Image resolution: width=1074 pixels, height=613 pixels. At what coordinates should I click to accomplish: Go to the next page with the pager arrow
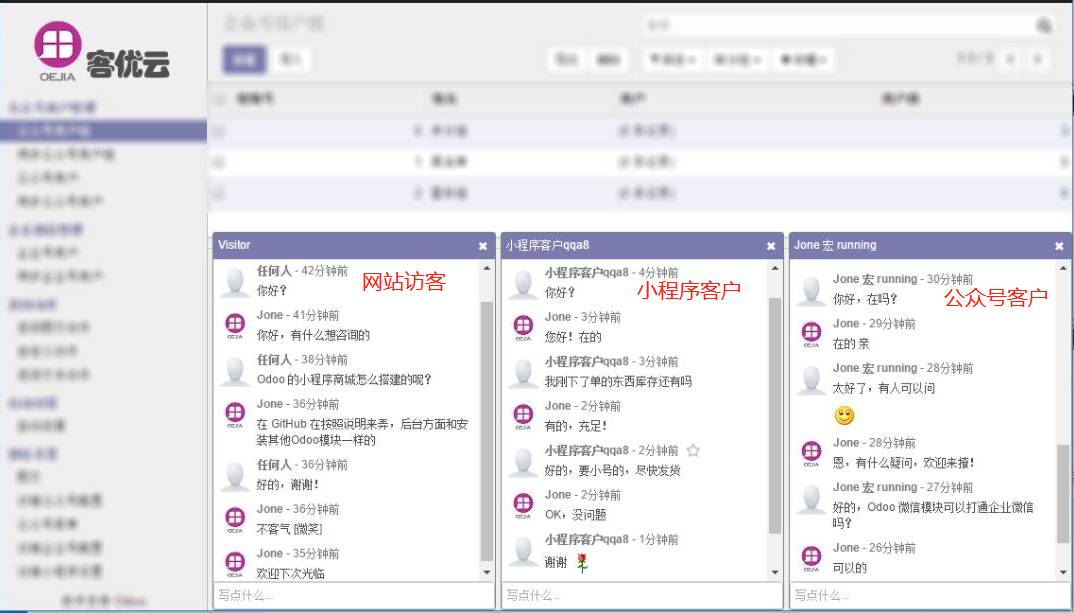tap(1038, 59)
